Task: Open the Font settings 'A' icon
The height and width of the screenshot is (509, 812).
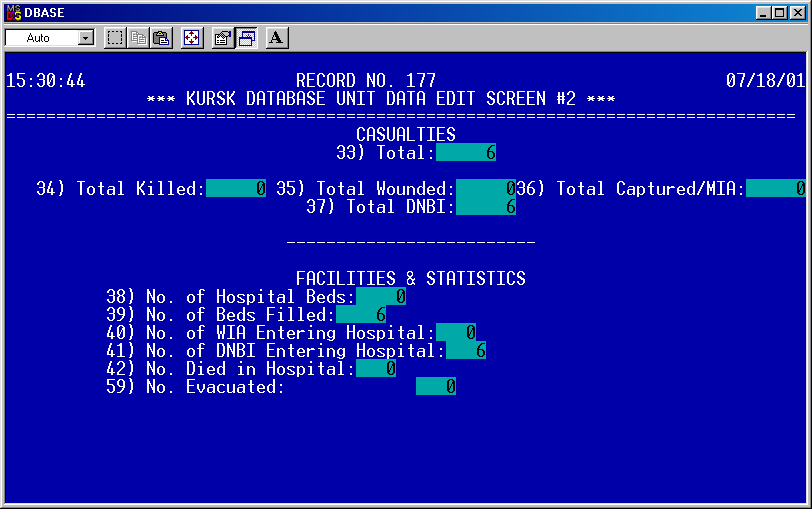Action: (x=277, y=38)
